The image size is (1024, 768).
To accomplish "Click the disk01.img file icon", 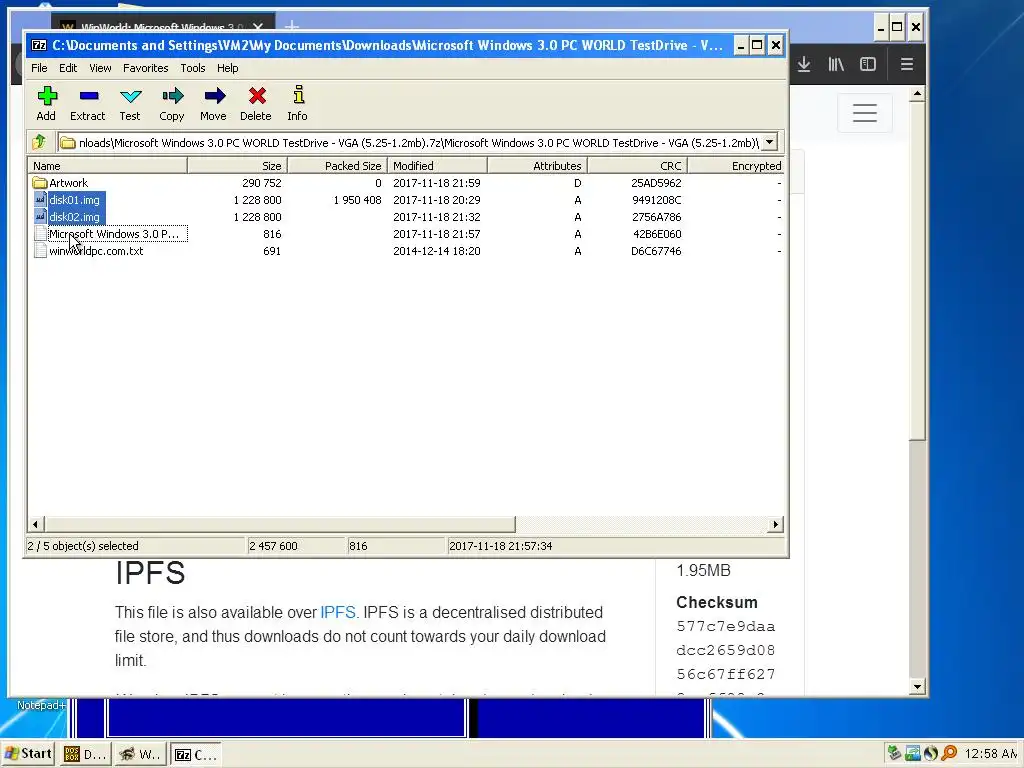I will point(40,200).
